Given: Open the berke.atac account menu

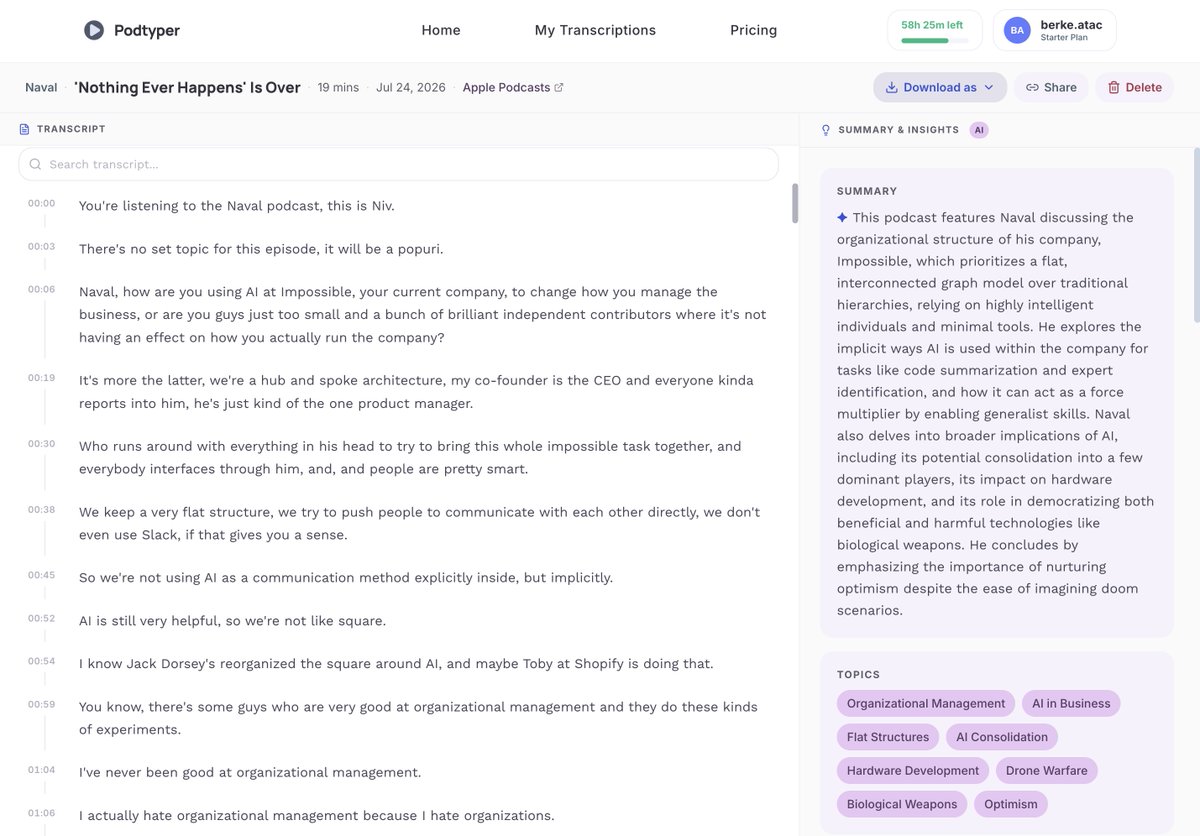Looking at the screenshot, I should pos(1056,30).
